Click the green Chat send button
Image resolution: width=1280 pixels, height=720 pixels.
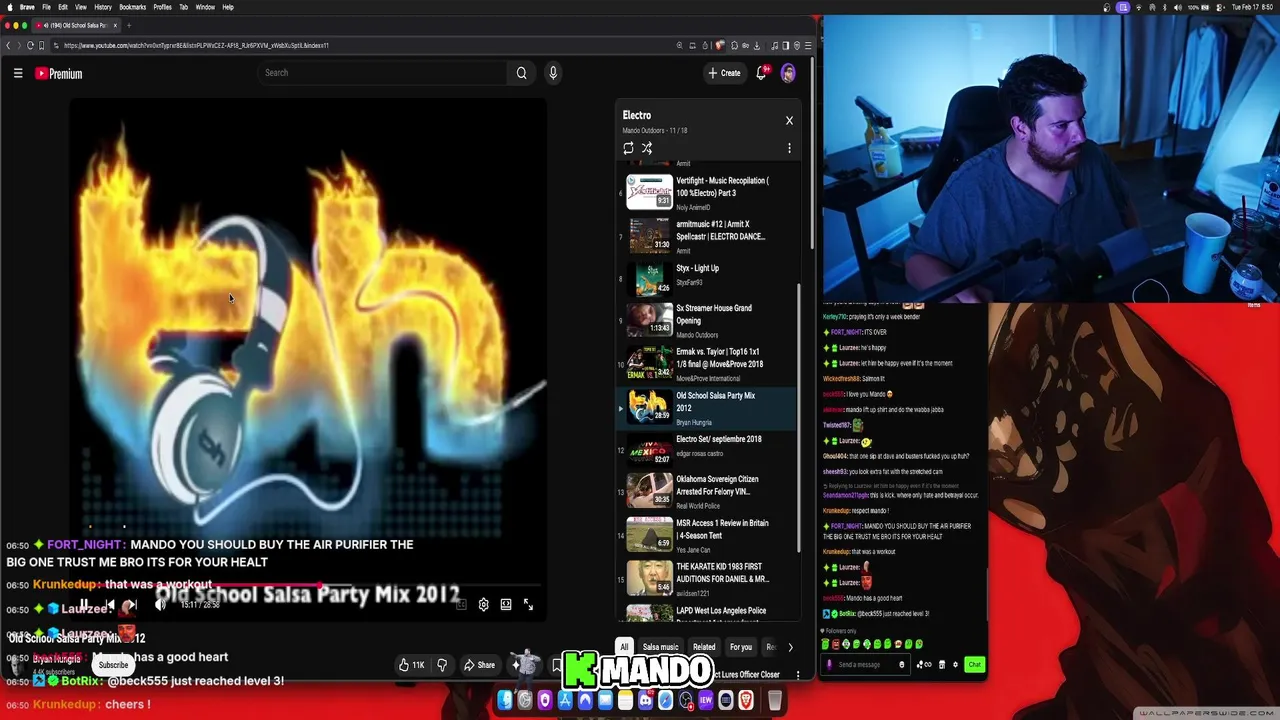tap(974, 665)
